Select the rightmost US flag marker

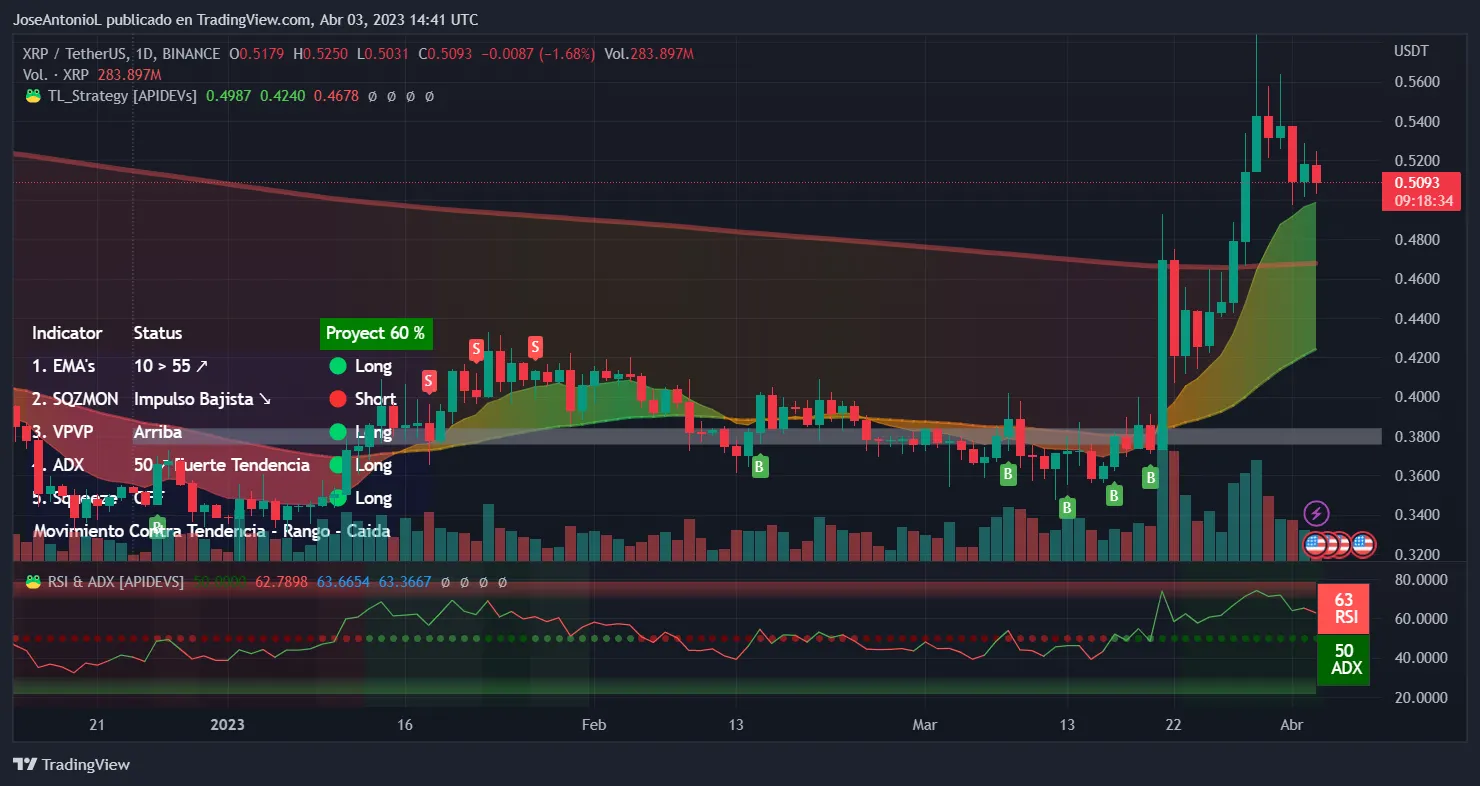tap(1363, 545)
